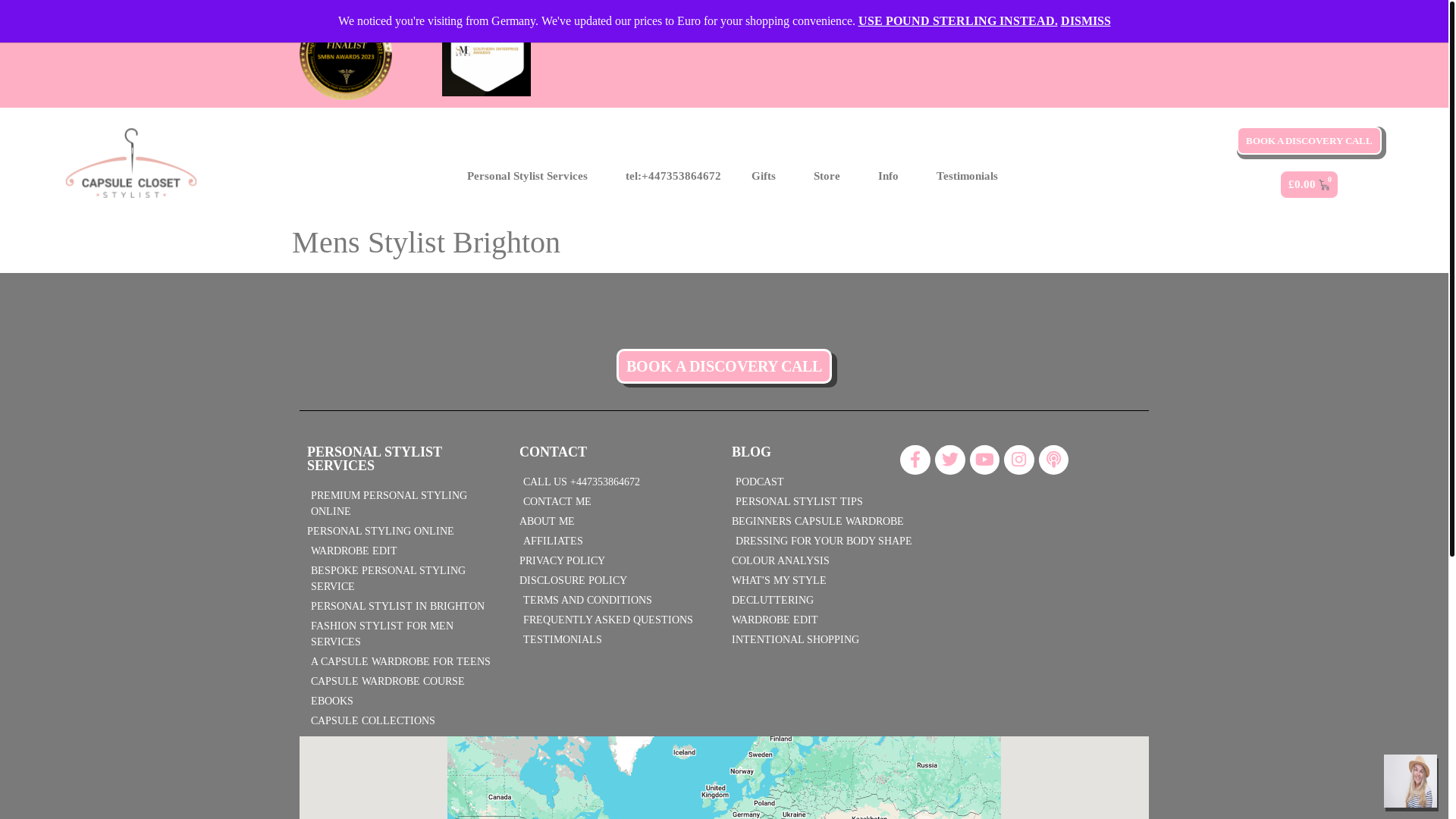The width and height of the screenshot is (1456, 819).
Task: Open the Store menu
Action: [827, 176]
